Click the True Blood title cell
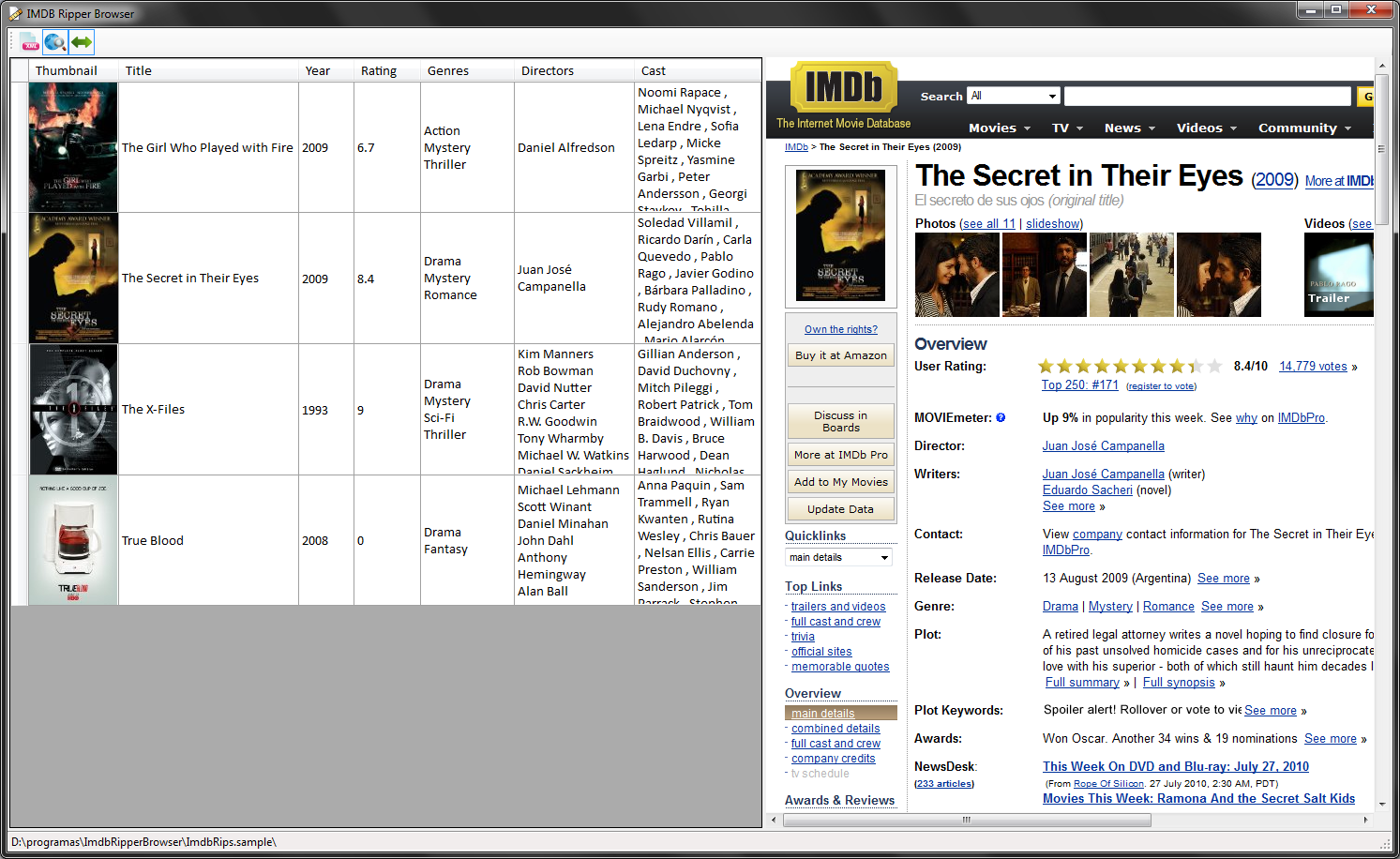Screen dimensions: 1400x859 click(208, 540)
